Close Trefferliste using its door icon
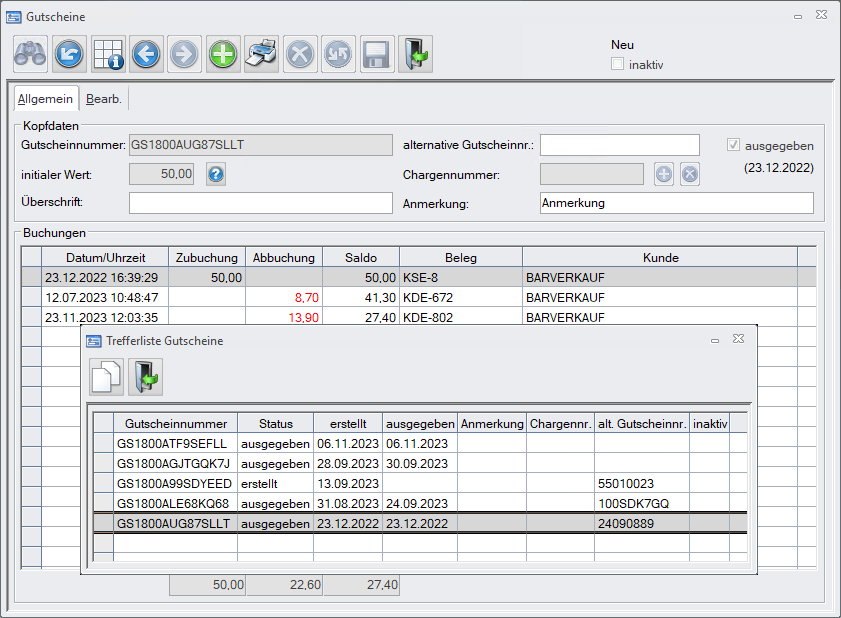841x618 pixels. [x=145, y=377]
